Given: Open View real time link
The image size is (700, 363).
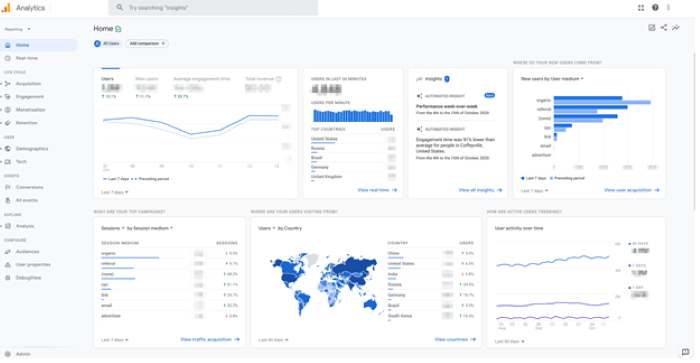Looking at the screenshot, I should click(377, 190).
